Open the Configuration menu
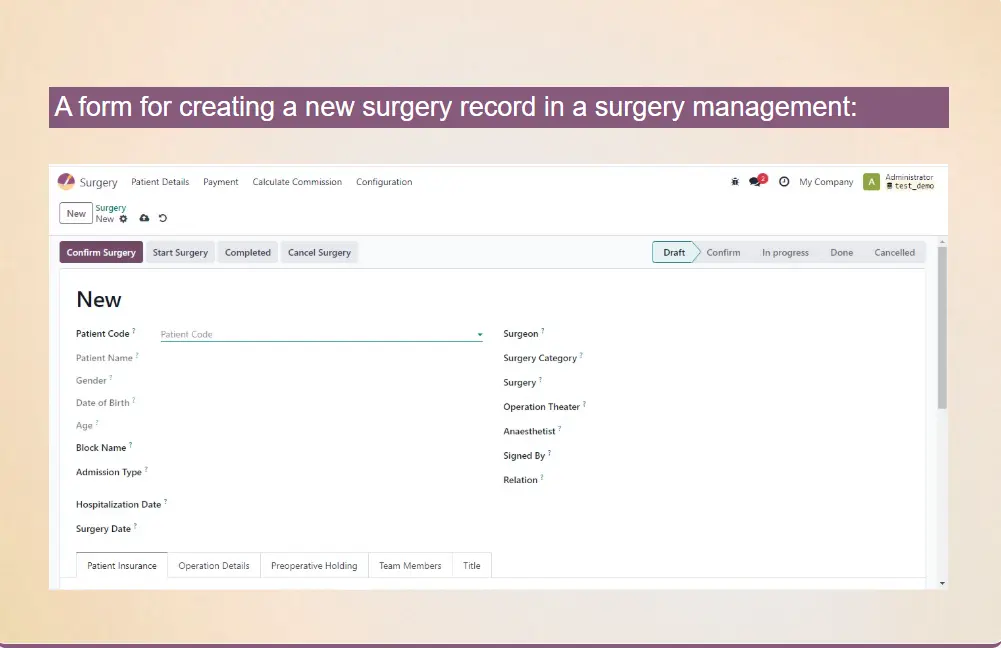 tap(384, 182)
